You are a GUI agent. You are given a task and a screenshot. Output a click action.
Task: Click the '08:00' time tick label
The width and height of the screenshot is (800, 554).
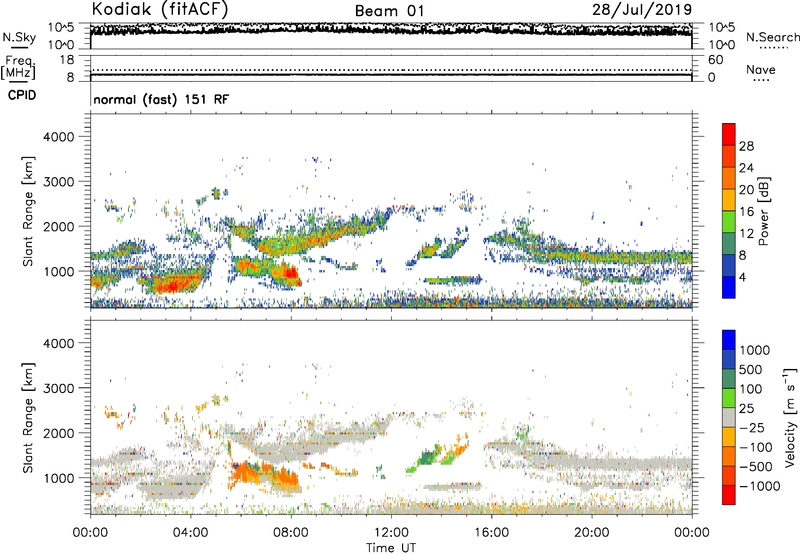pyautogui.click(x=291, y=533)
